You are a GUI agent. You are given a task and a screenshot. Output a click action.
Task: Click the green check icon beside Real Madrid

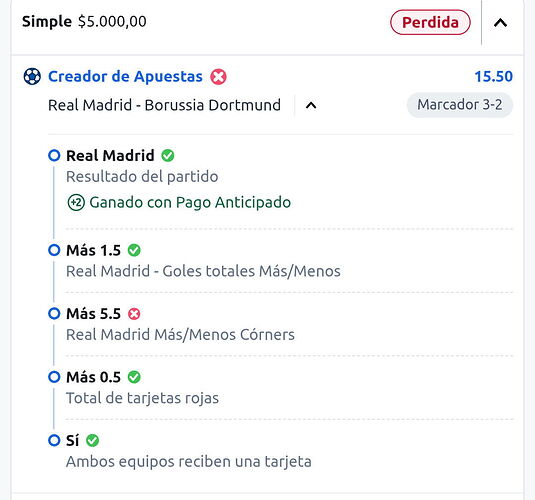tap(168, 156)
